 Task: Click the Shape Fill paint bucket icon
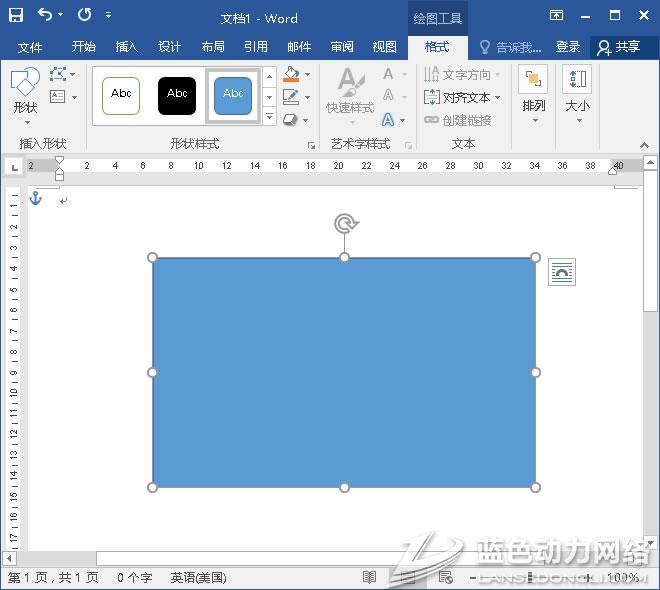click(x=291, y=74)
